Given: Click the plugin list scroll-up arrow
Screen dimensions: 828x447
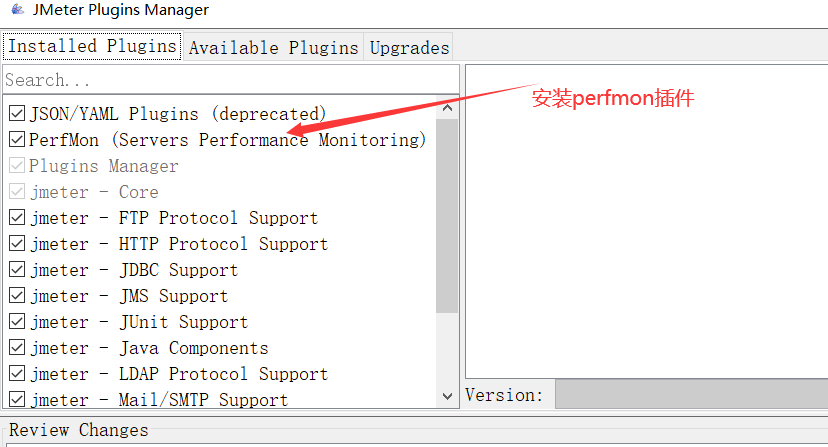Looking at the screenshot, I should [x=447, y=108].
